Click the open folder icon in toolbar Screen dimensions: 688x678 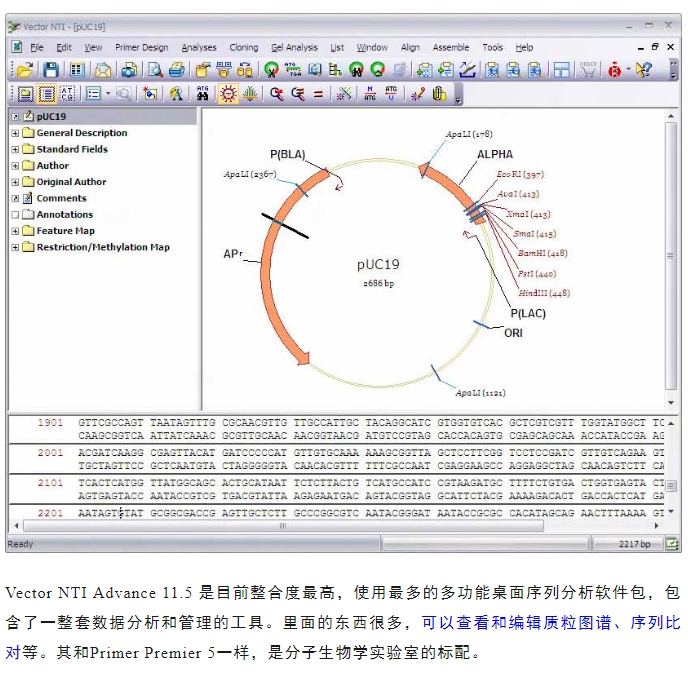[25, 70]
